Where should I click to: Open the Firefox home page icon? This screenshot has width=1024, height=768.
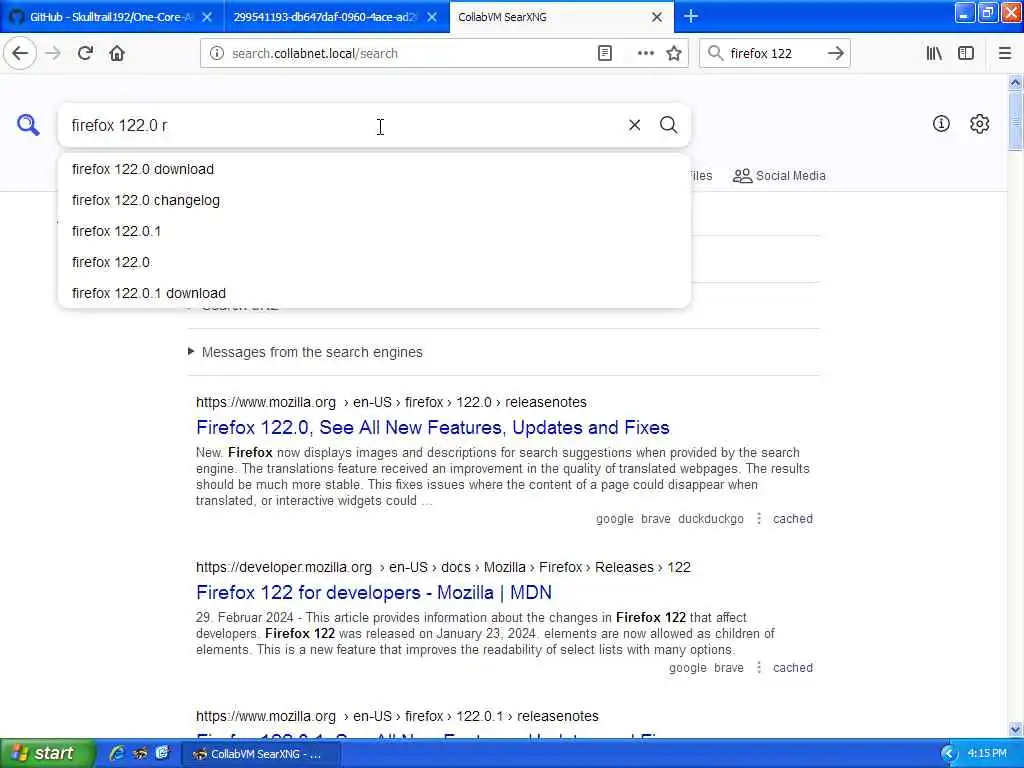[117, 54]
